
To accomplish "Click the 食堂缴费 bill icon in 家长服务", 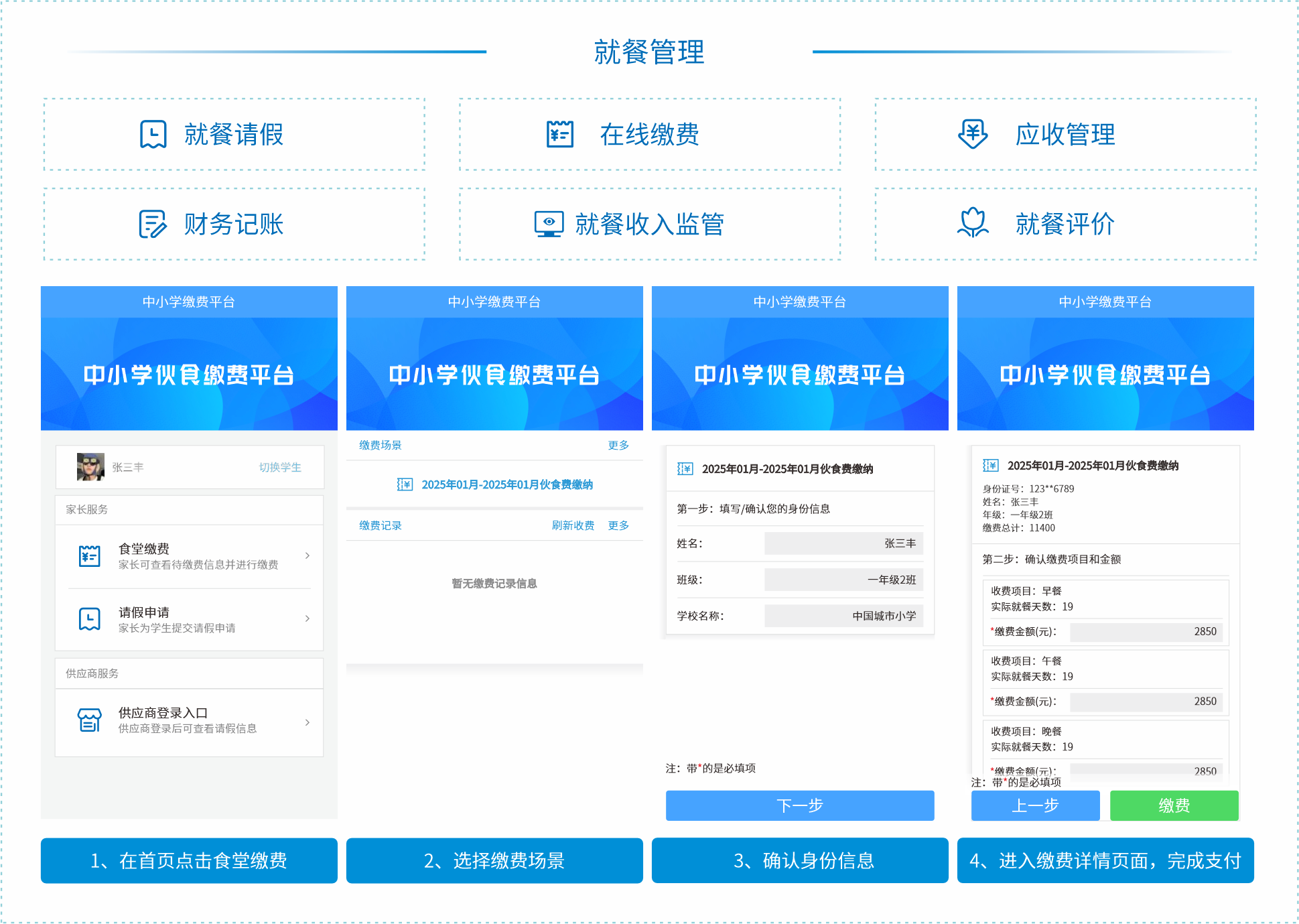I will click(x=89, y=556).
